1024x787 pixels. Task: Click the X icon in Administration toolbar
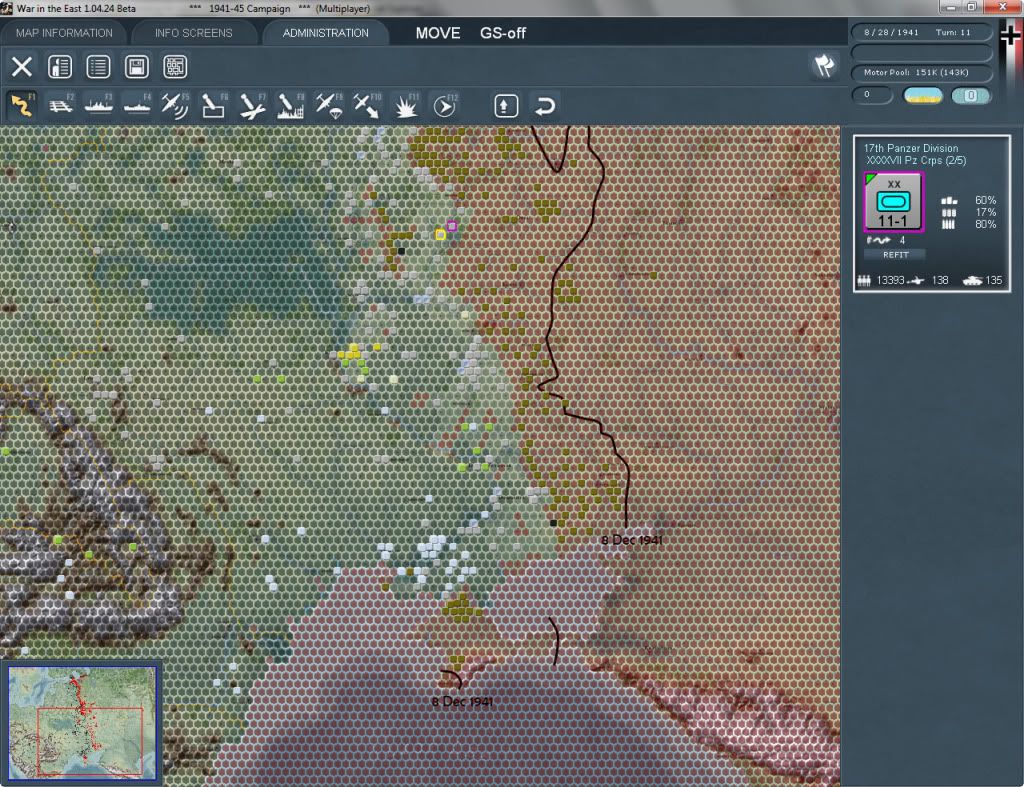(x=22, y=67)
